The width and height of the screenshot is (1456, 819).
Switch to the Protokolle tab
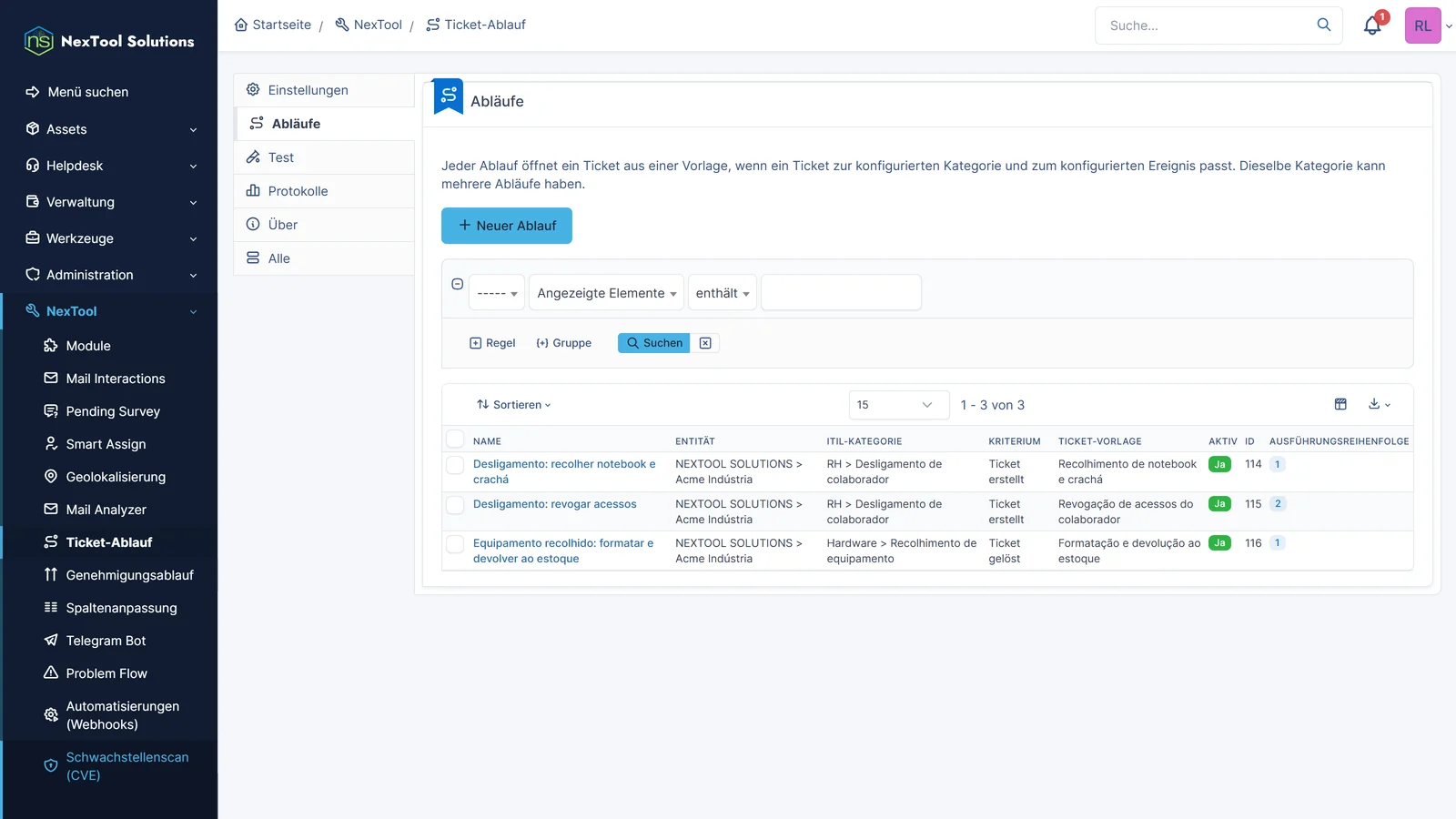pos(325,191)
